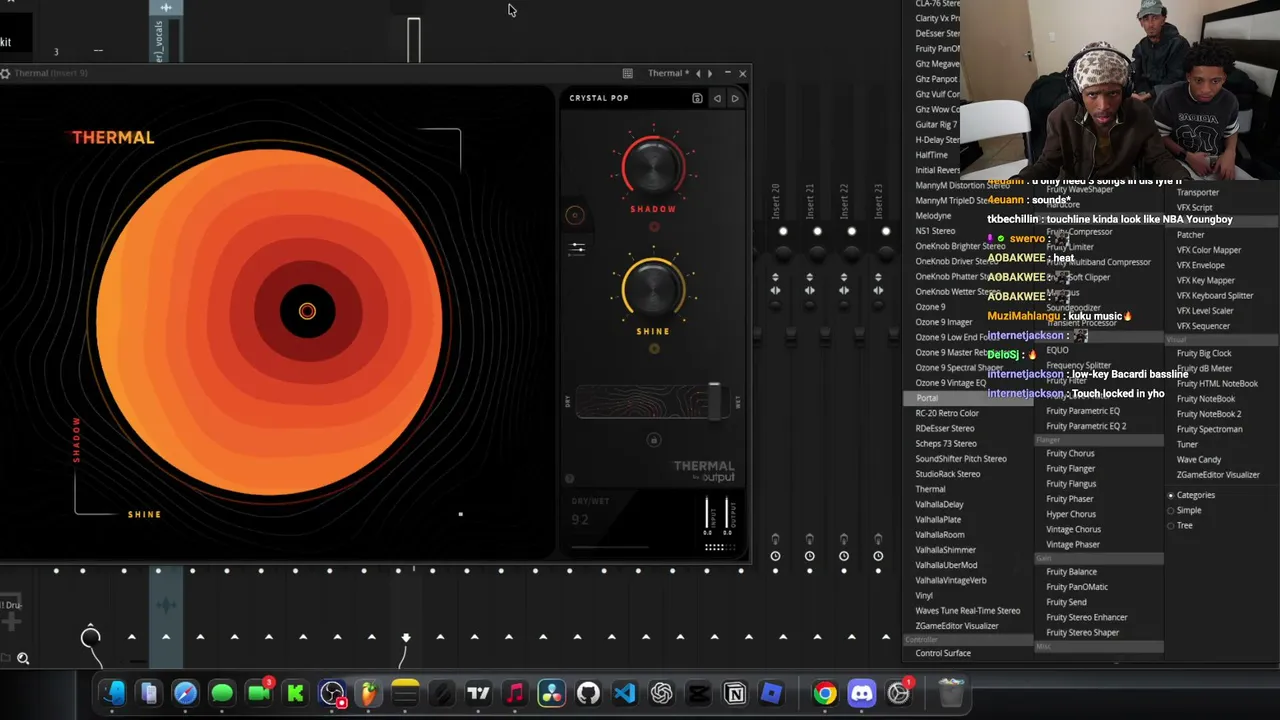Image resolution: width=1280 pixels, height=720 pixels.
Task: Go to next Thermal preset
Action: coord(735,98)
